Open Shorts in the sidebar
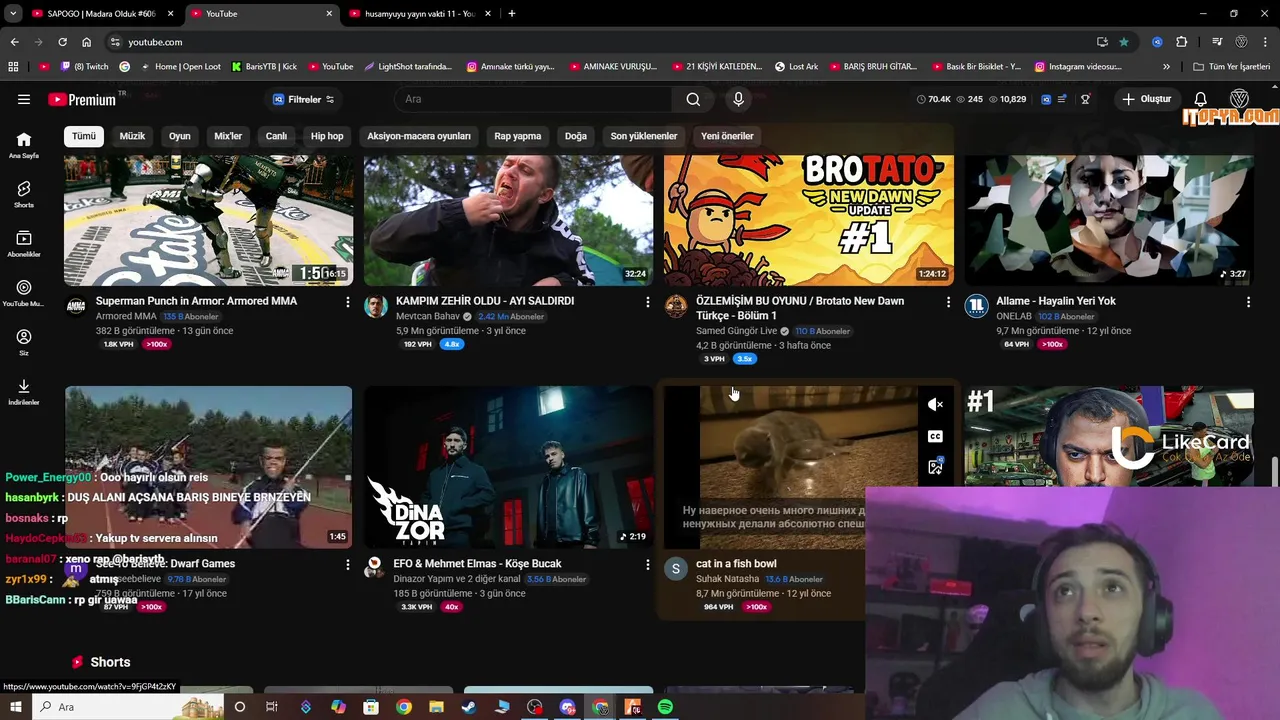This screenshot has width=1280, height=720. (x=24, y=194)
